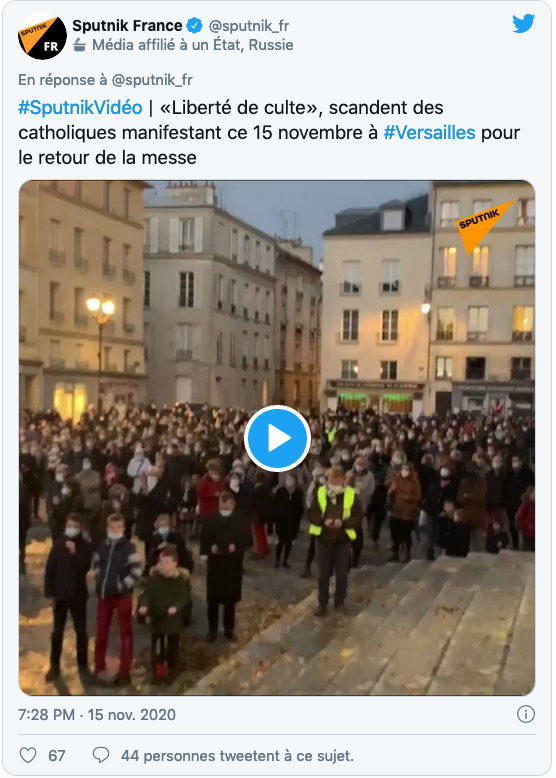Click 44 personnes tweetent à ce sujet

(238, 756)
